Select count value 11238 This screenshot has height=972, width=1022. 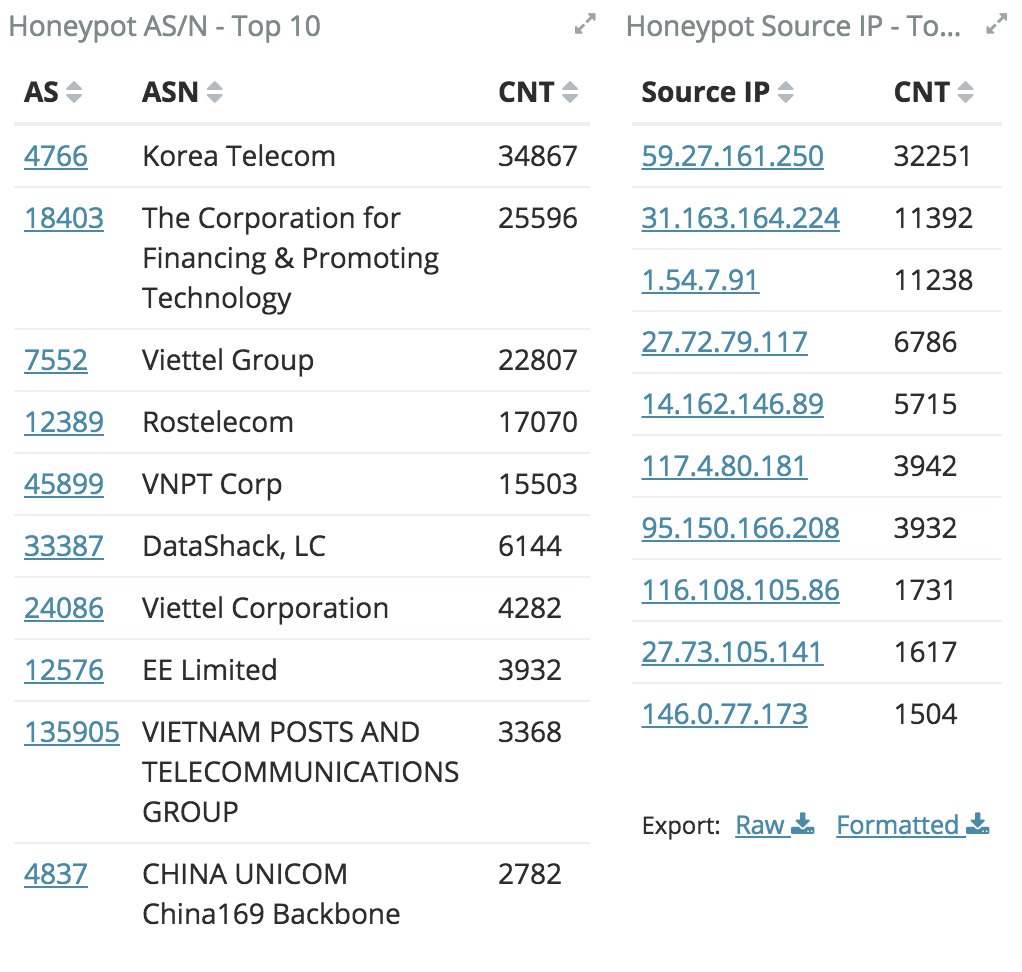coord(933,280)
